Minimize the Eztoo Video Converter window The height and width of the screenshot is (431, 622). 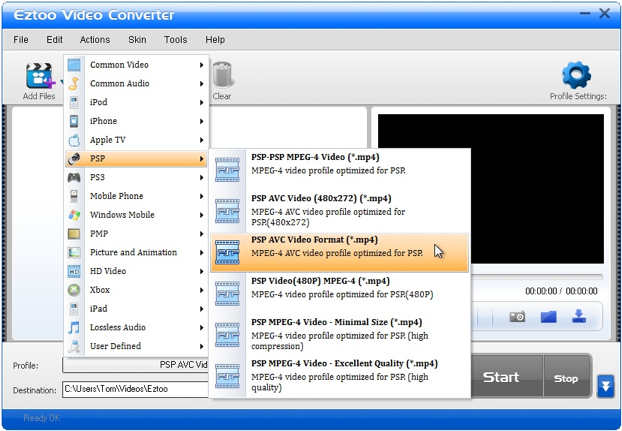pyautogui.click(x=585, y=14)
